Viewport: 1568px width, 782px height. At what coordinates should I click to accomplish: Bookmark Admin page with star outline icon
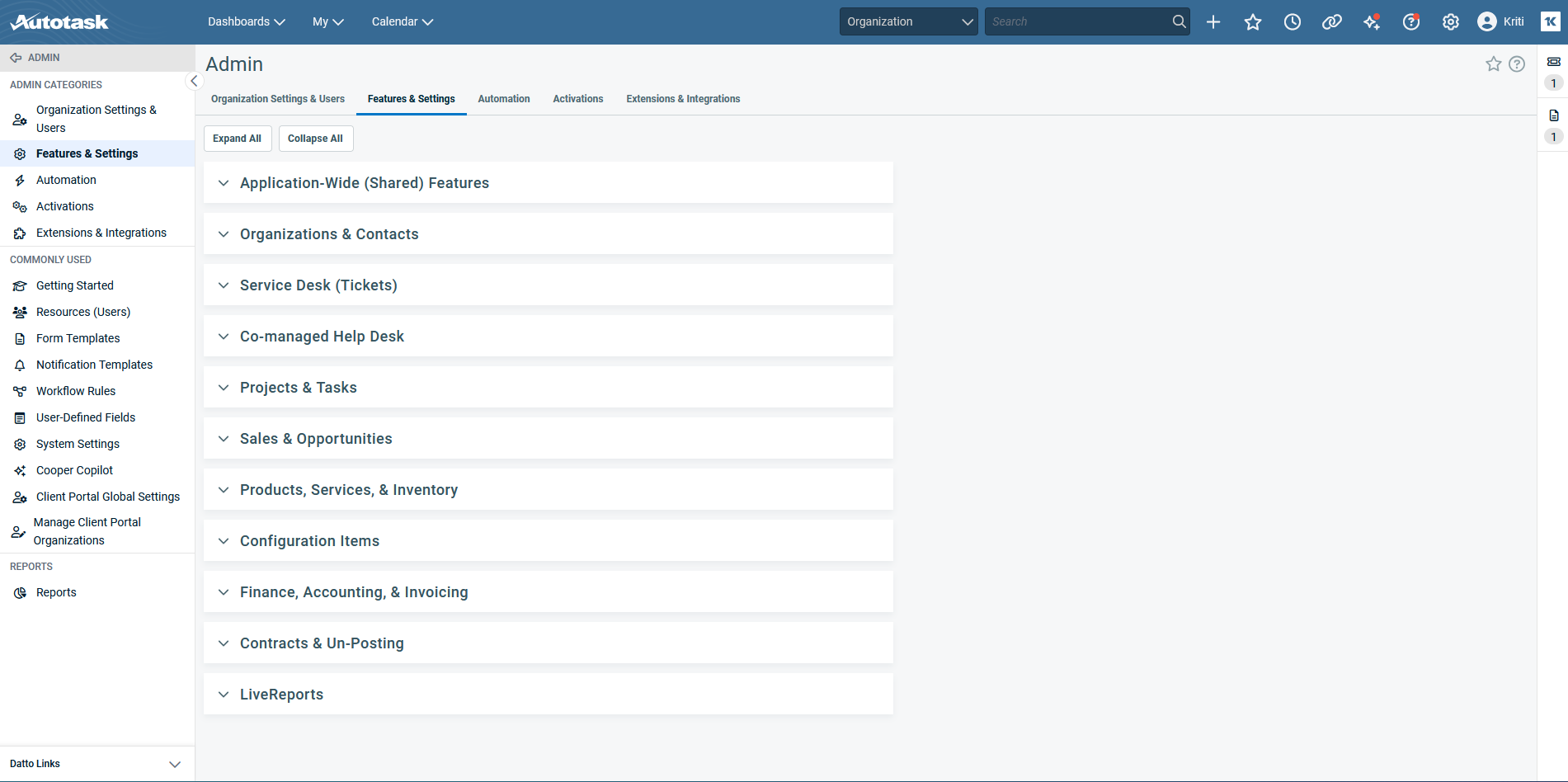tap(1494, 64)
